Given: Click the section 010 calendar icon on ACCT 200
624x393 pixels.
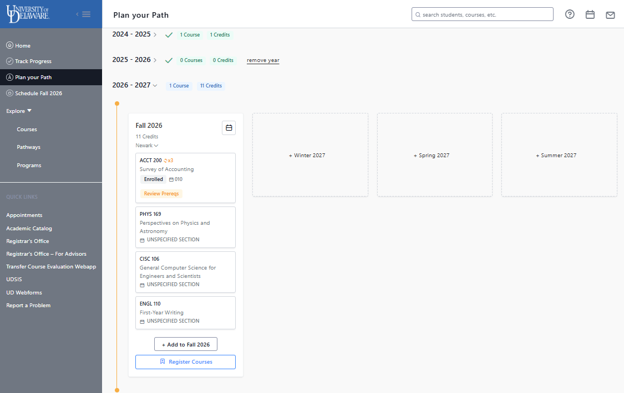Looking at the screenshot, I should pos(171,179).
